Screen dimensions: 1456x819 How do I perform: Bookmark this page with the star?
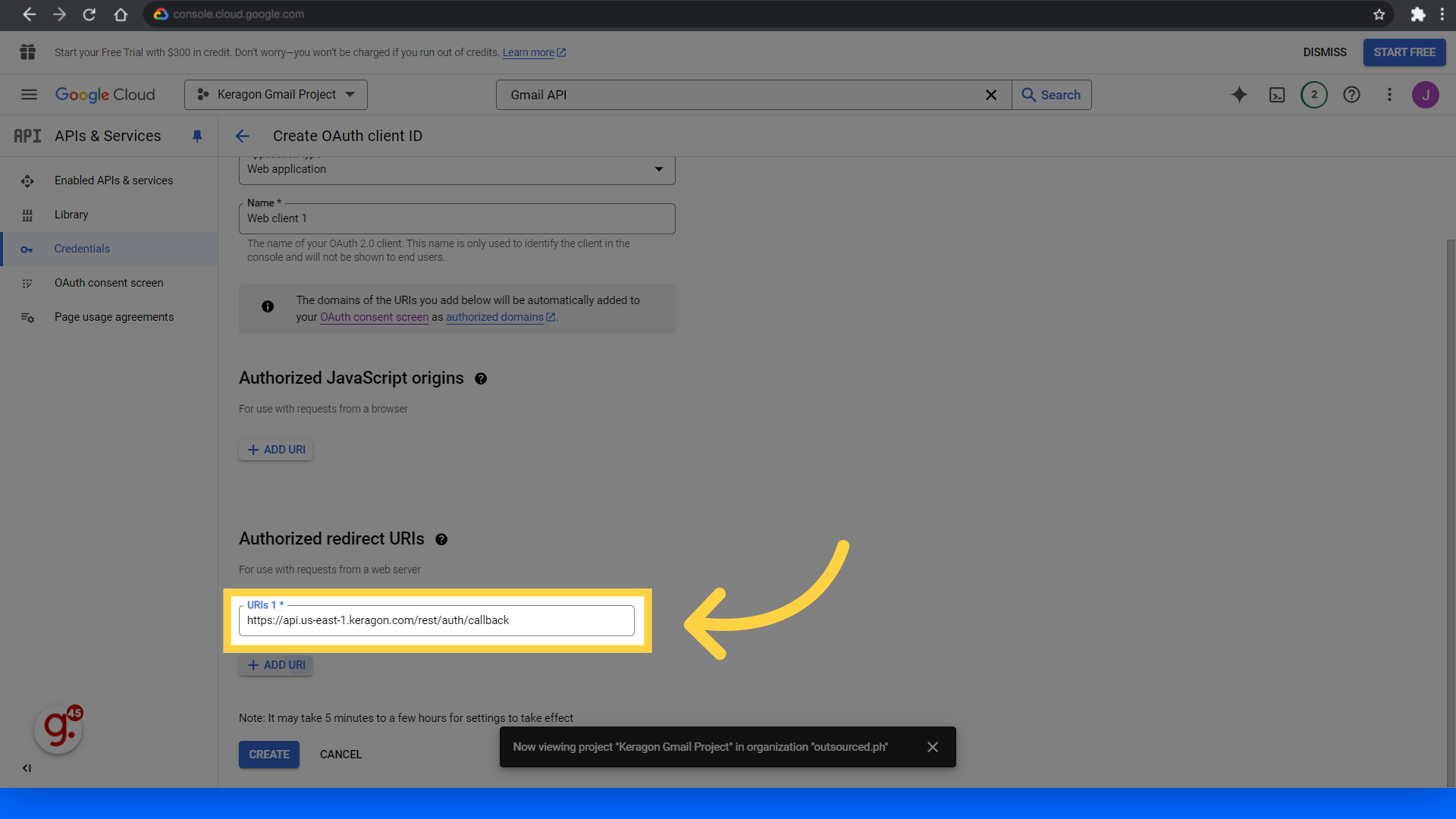1379,14
